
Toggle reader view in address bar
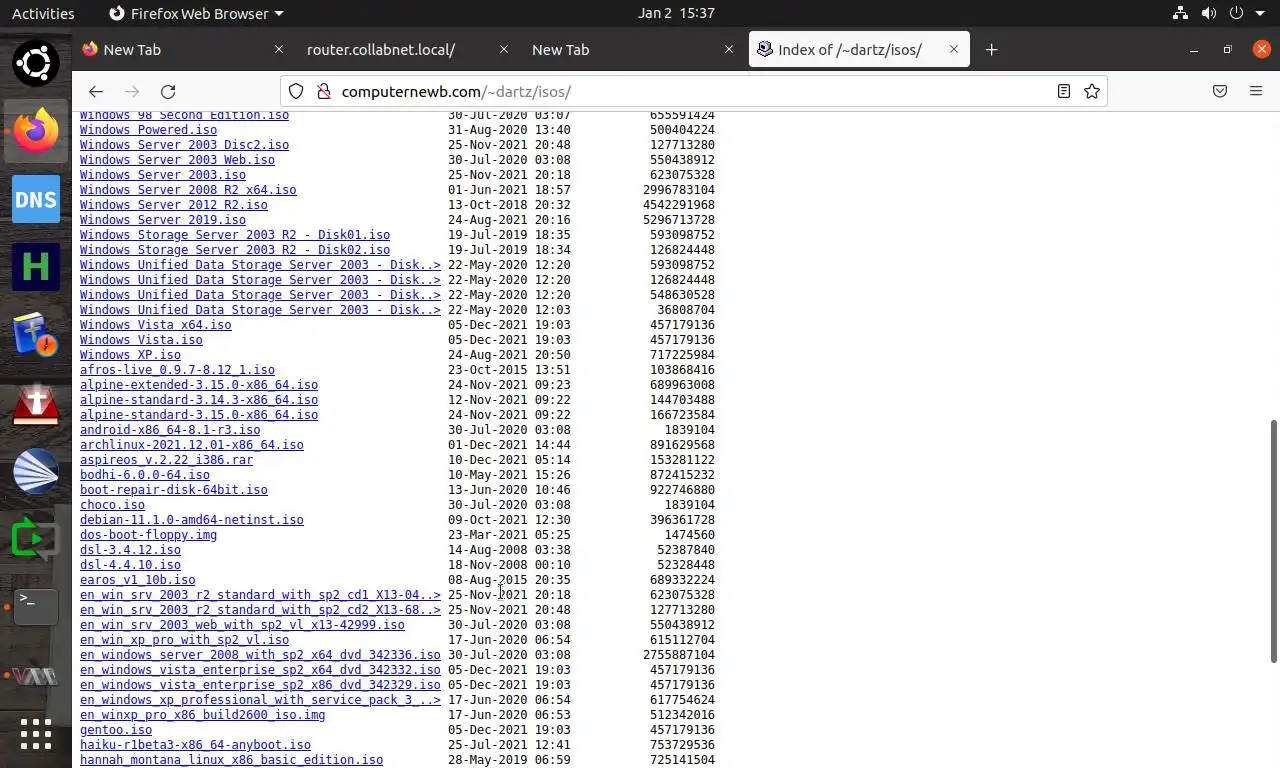pos(1064,91)
